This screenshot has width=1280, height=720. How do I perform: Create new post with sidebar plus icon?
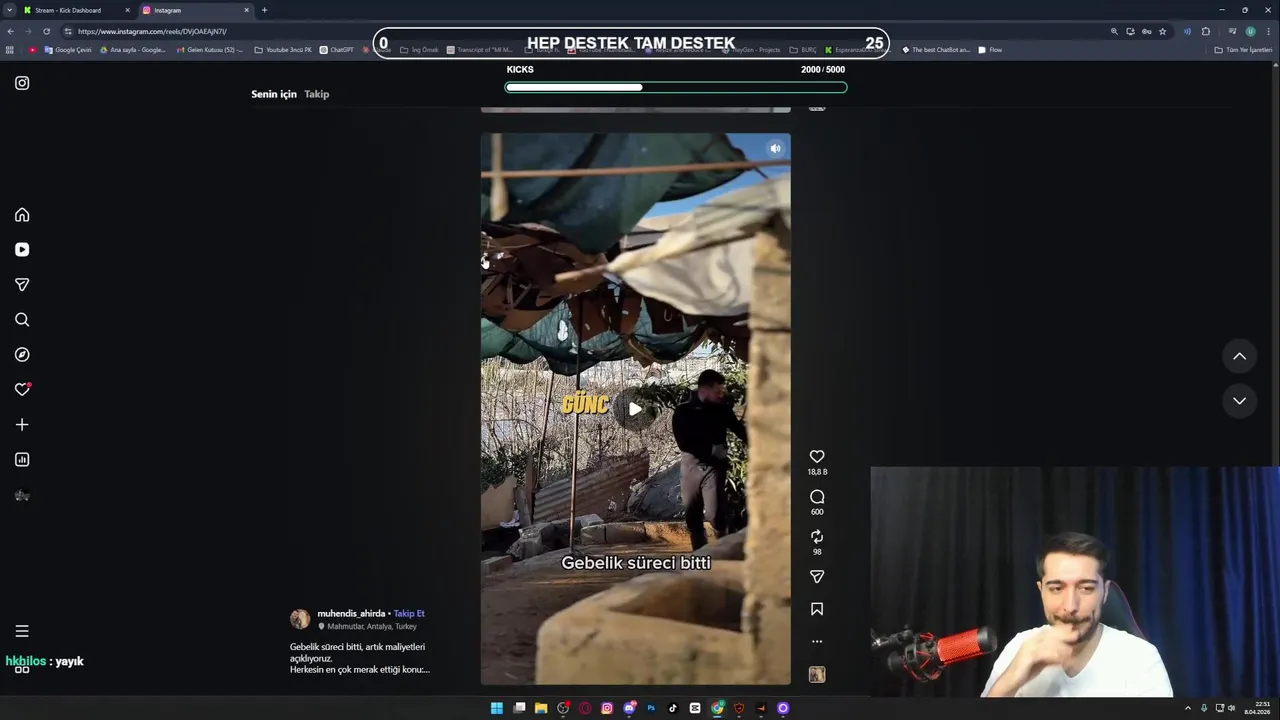click(22, 425)
